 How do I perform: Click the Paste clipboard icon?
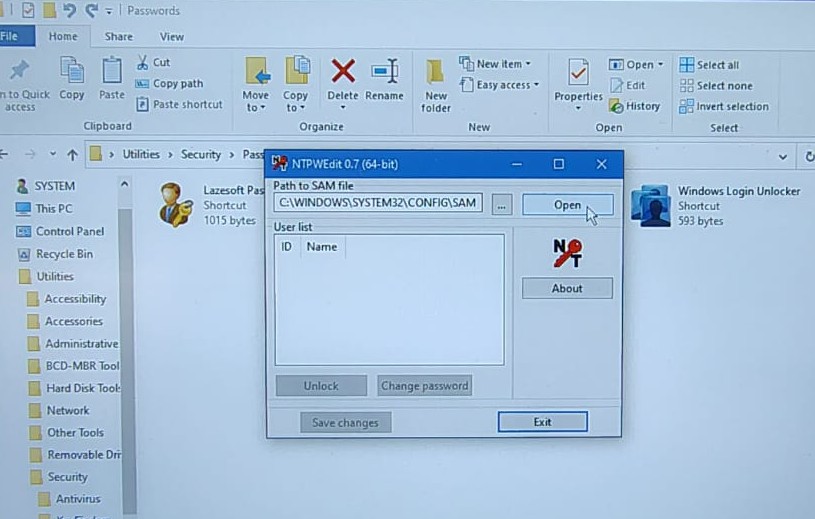click(x=112, y=72)
